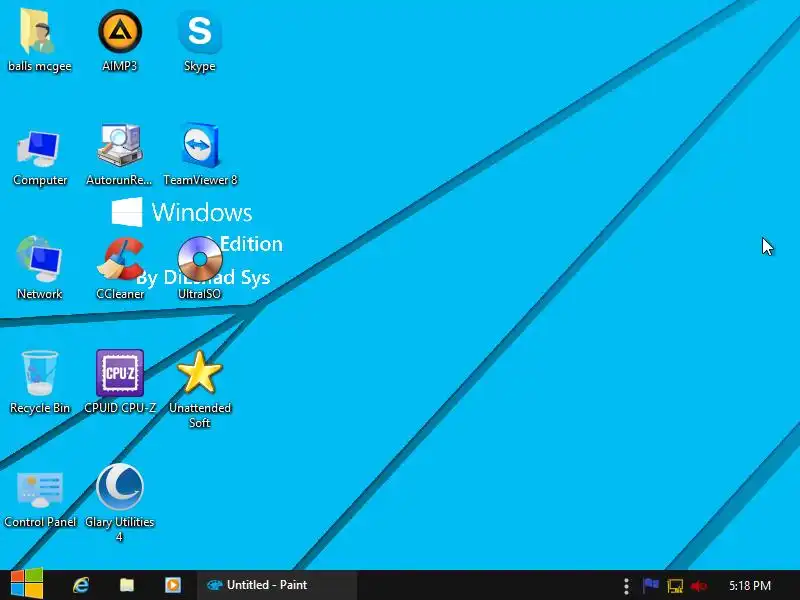Switch to the Untitled - Paint window
The width and height of the screenshot is (800, 600).
[x=277, y=585]
